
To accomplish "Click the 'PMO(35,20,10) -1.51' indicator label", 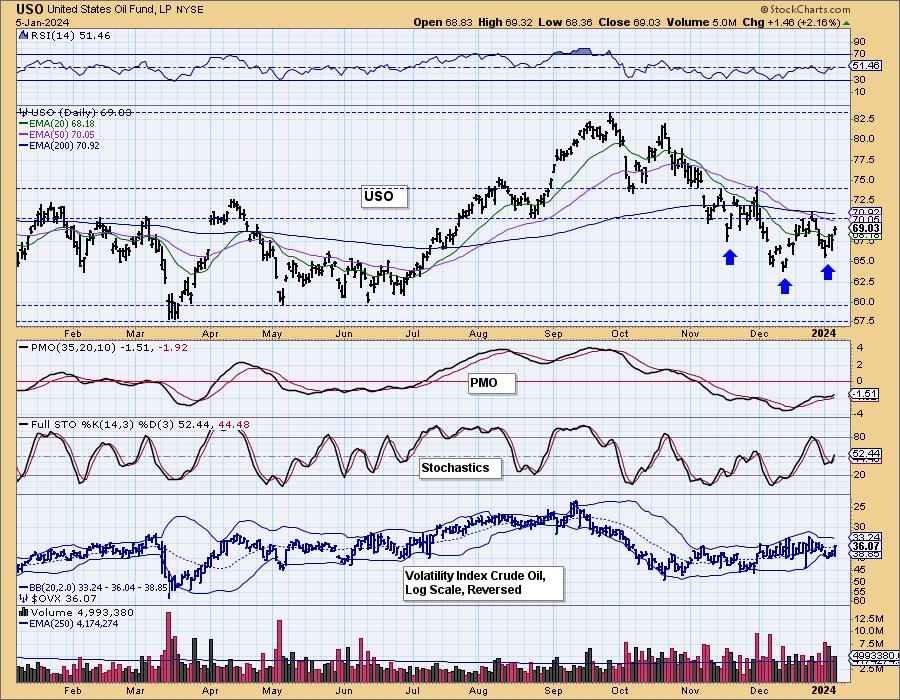I will pyautogui.click(x=86, y=347).
